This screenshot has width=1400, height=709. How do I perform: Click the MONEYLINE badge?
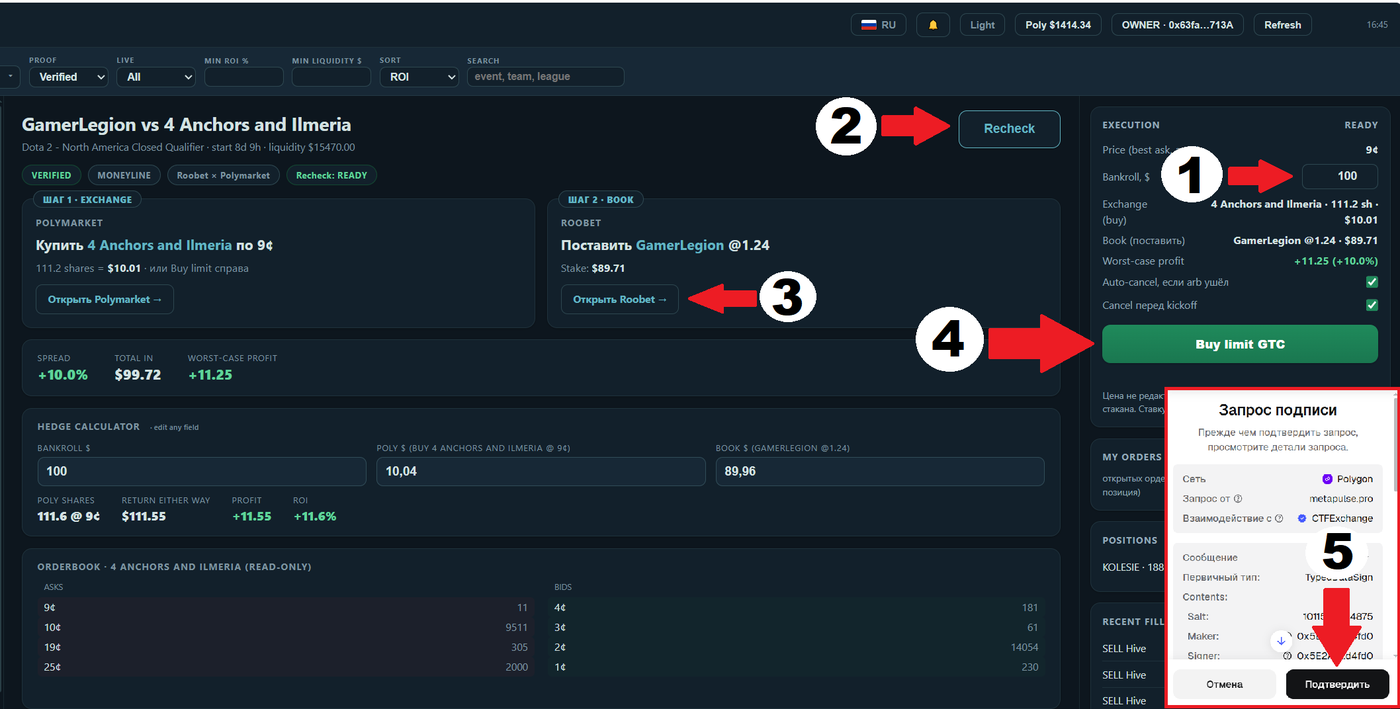pos(123,175)
